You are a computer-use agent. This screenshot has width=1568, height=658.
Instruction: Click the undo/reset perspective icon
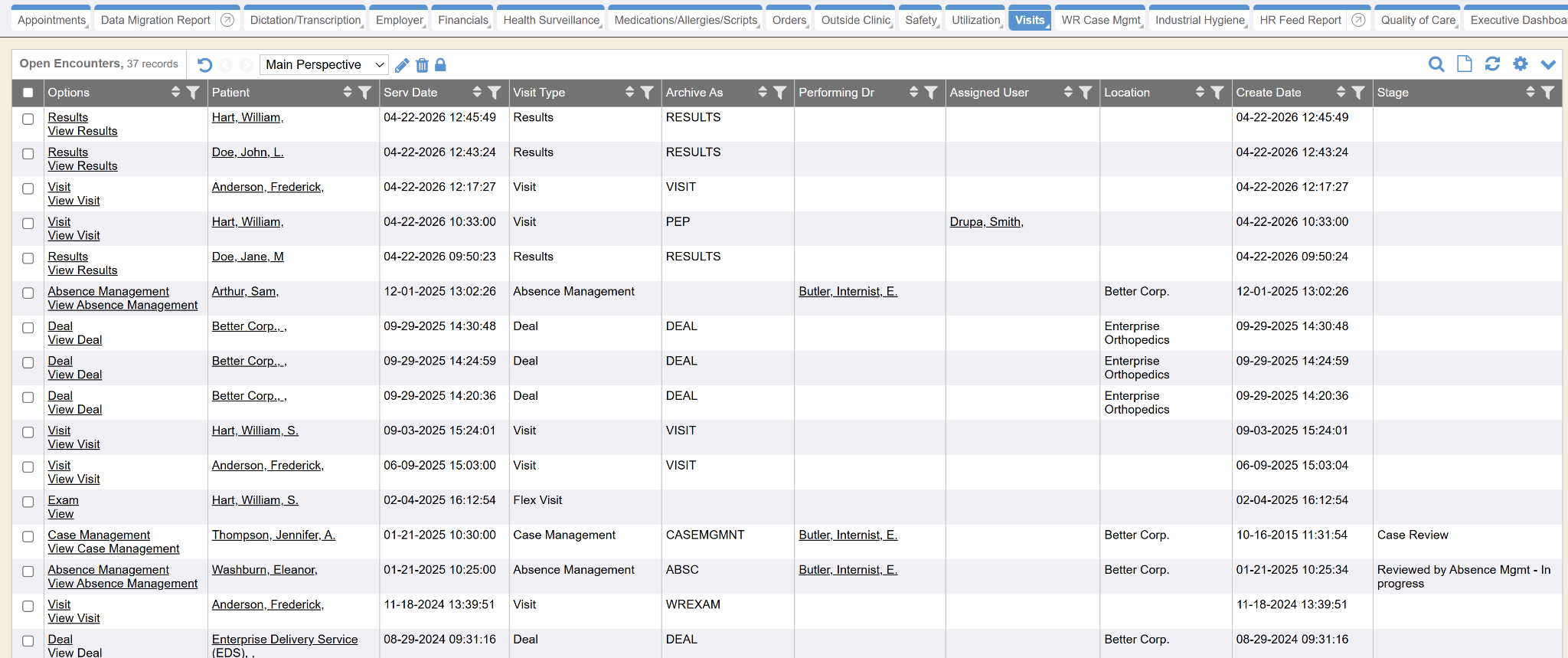[x=204, y=65]
